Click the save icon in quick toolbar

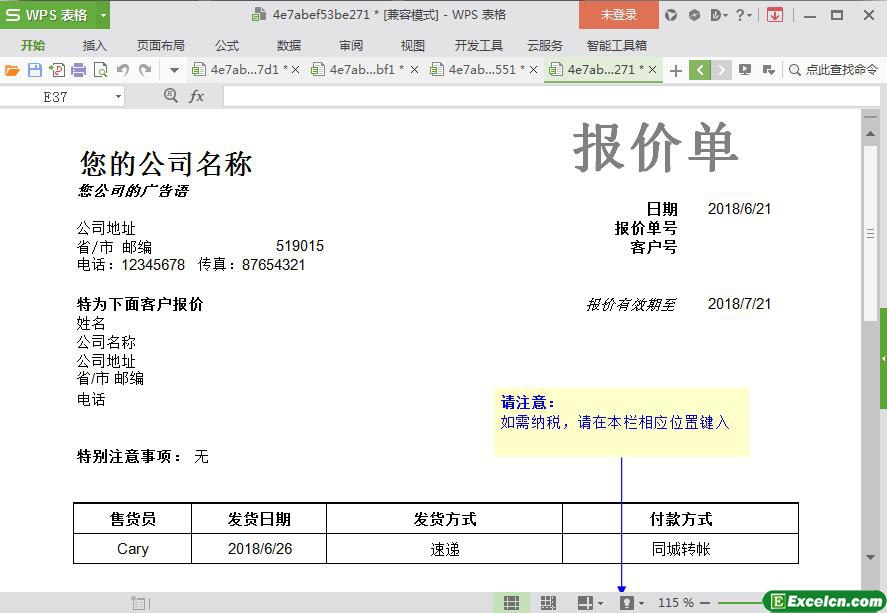click(x=35, y=70)
